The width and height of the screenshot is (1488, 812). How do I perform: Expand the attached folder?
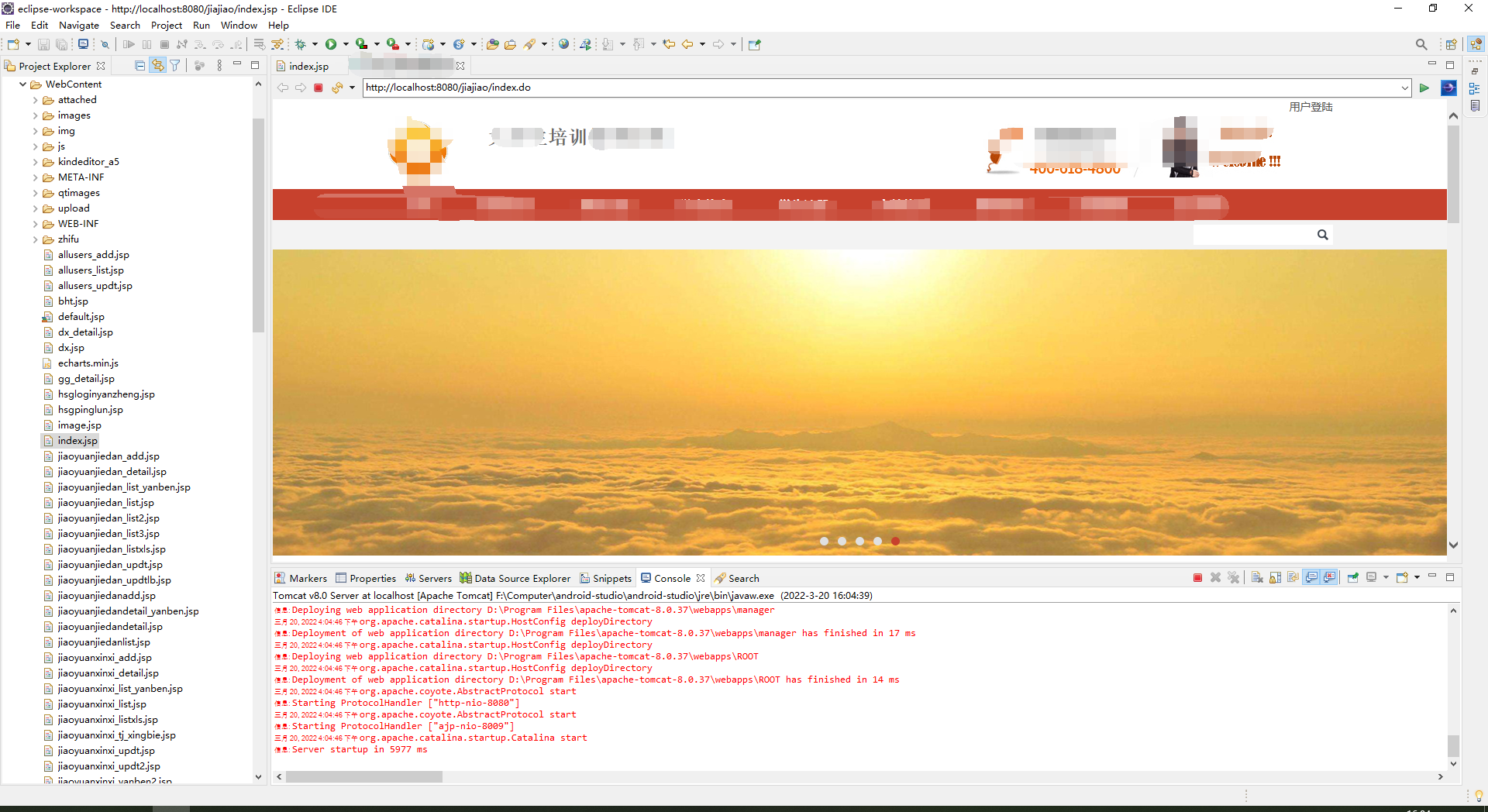[x=36, y=100]
